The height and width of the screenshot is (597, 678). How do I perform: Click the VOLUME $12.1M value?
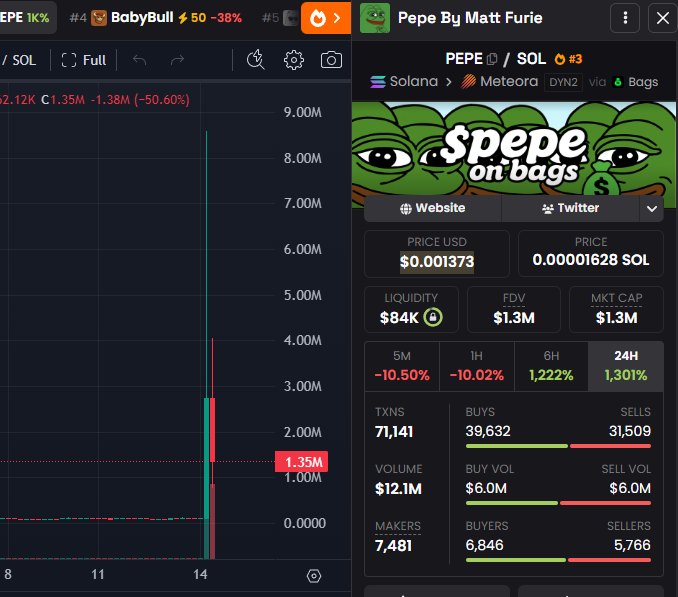398,489
